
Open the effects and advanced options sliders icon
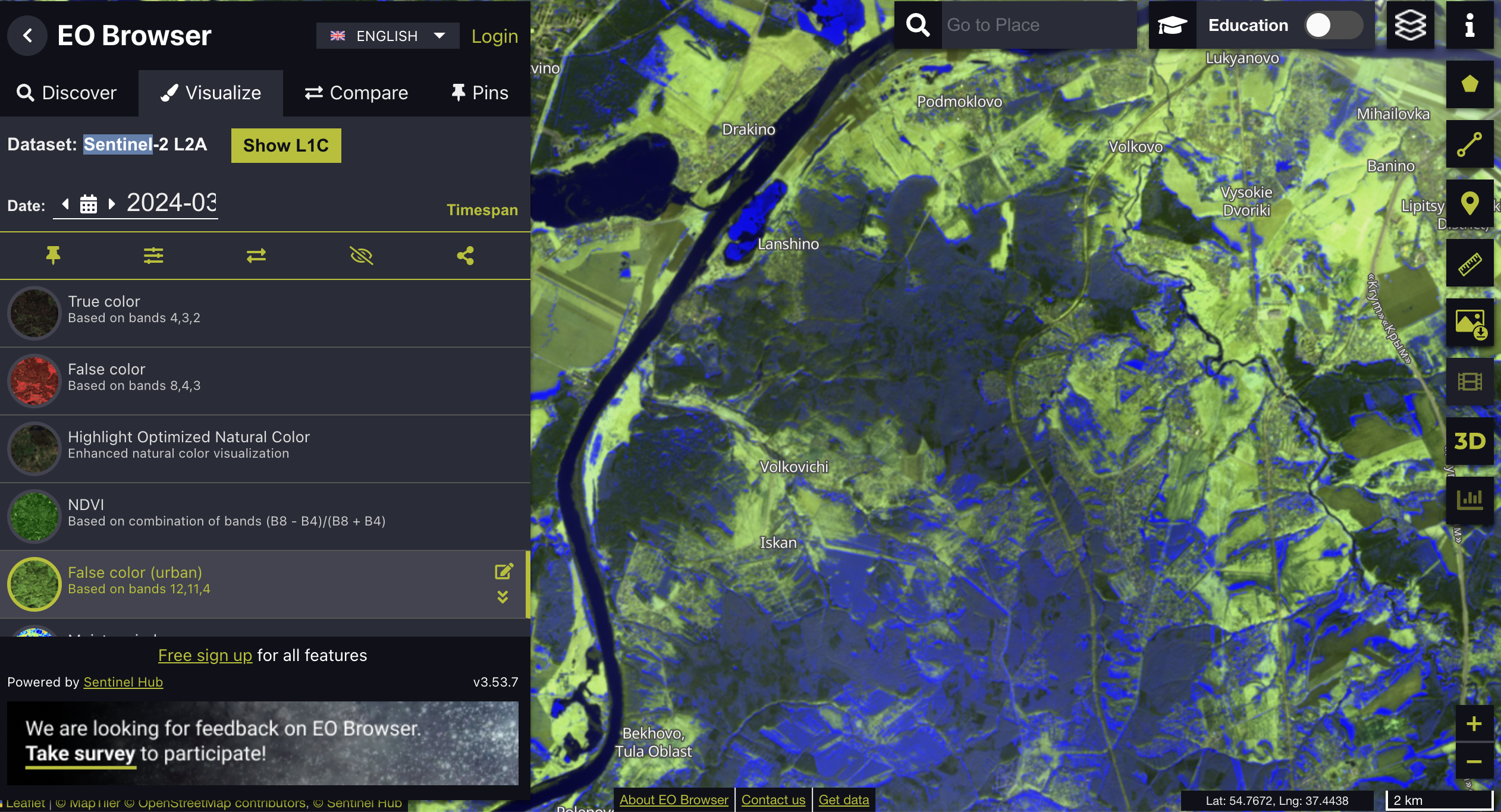point(153,256)
